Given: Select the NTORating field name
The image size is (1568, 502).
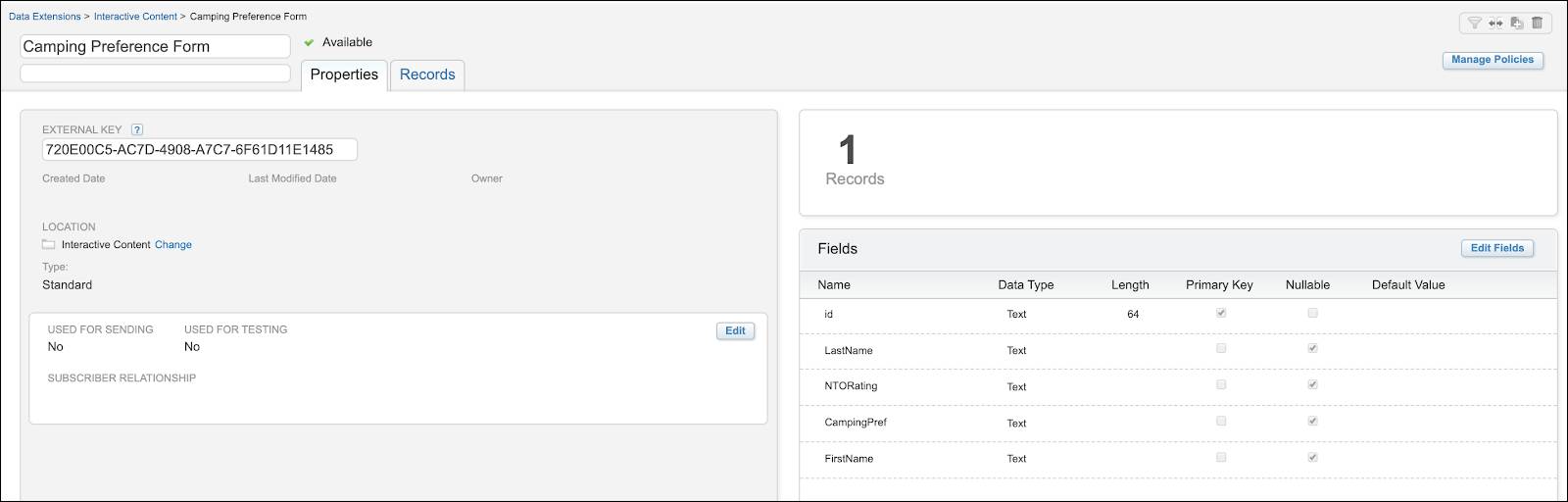Looking at the screenshot, I should [x=851, y=386].
